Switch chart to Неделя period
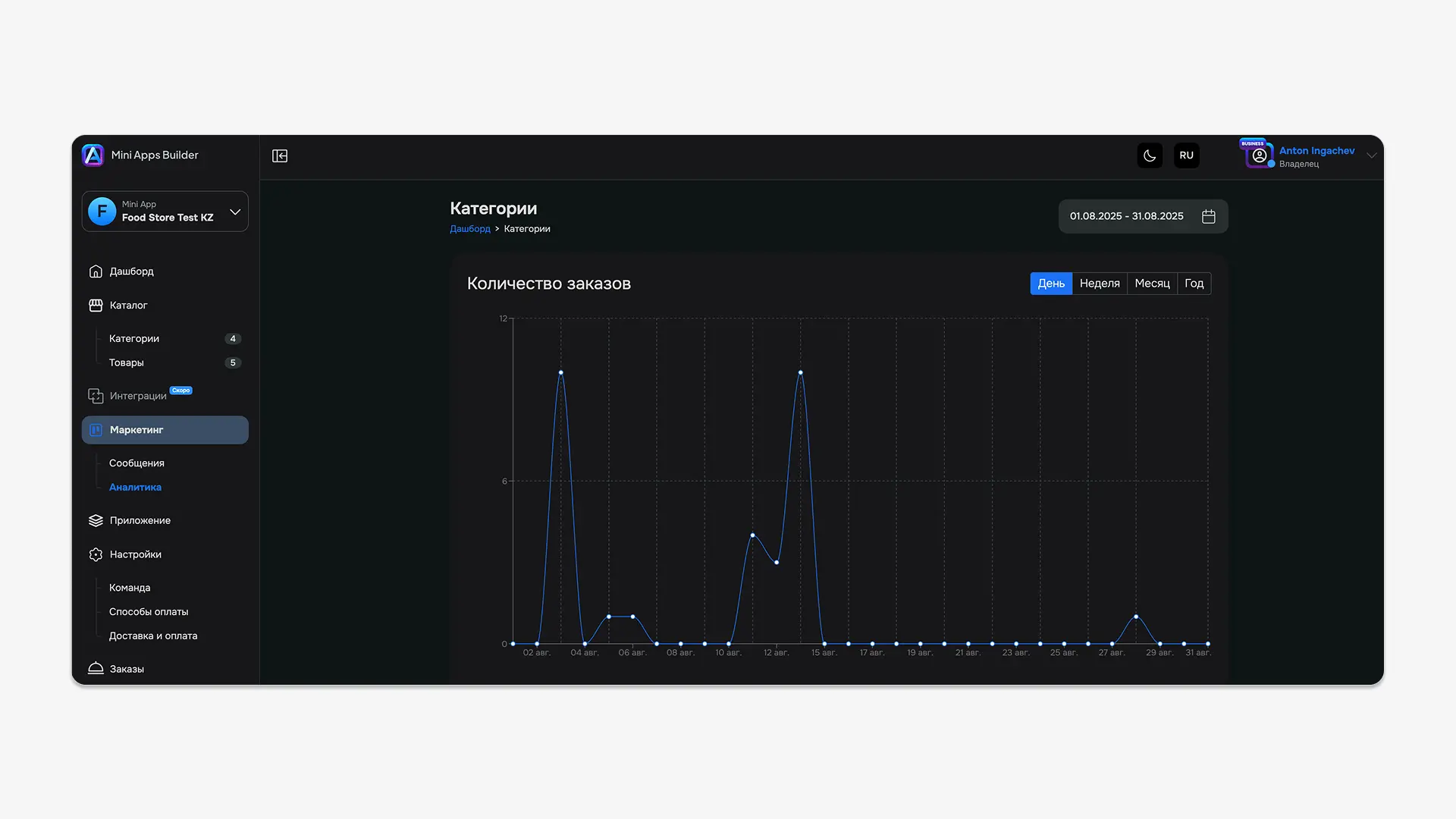1456x819 pixels. coord(1100,284)
